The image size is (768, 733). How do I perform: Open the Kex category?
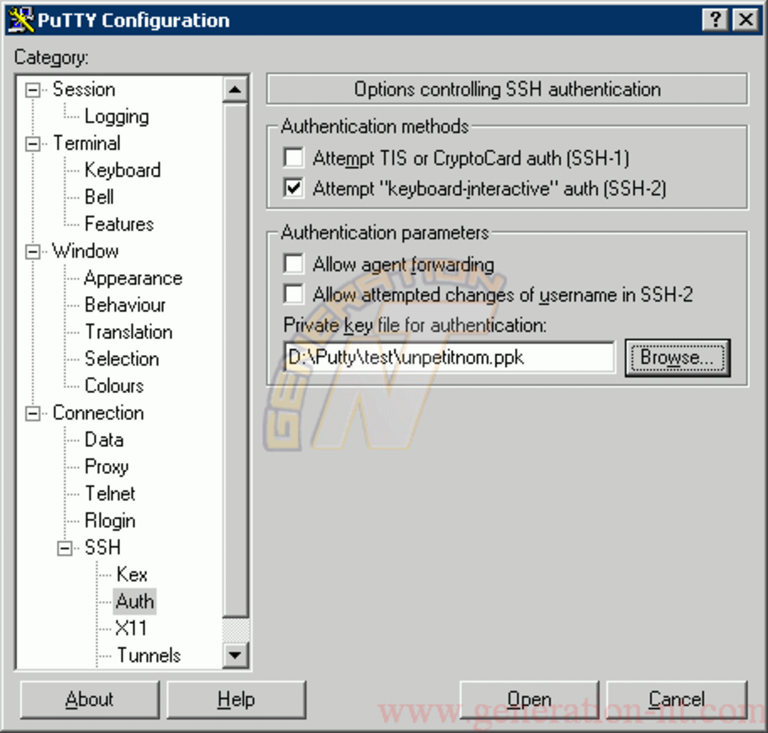click(132, 574)
